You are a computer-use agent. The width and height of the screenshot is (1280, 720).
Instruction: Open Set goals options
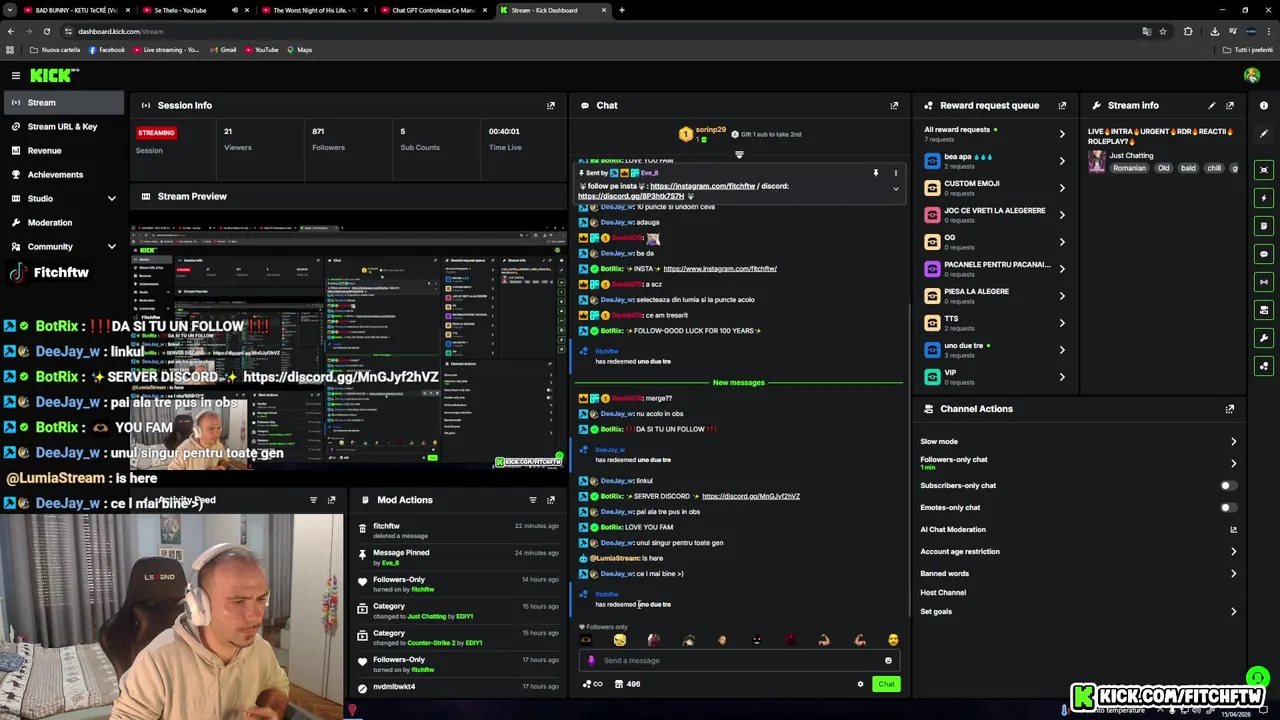tap(1080, 611)
